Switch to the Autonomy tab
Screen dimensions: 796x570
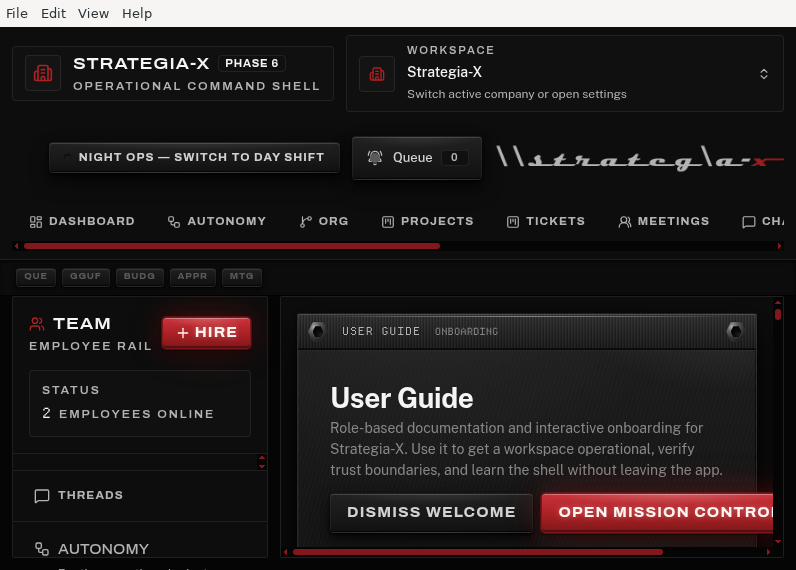(x=217, y=221)
